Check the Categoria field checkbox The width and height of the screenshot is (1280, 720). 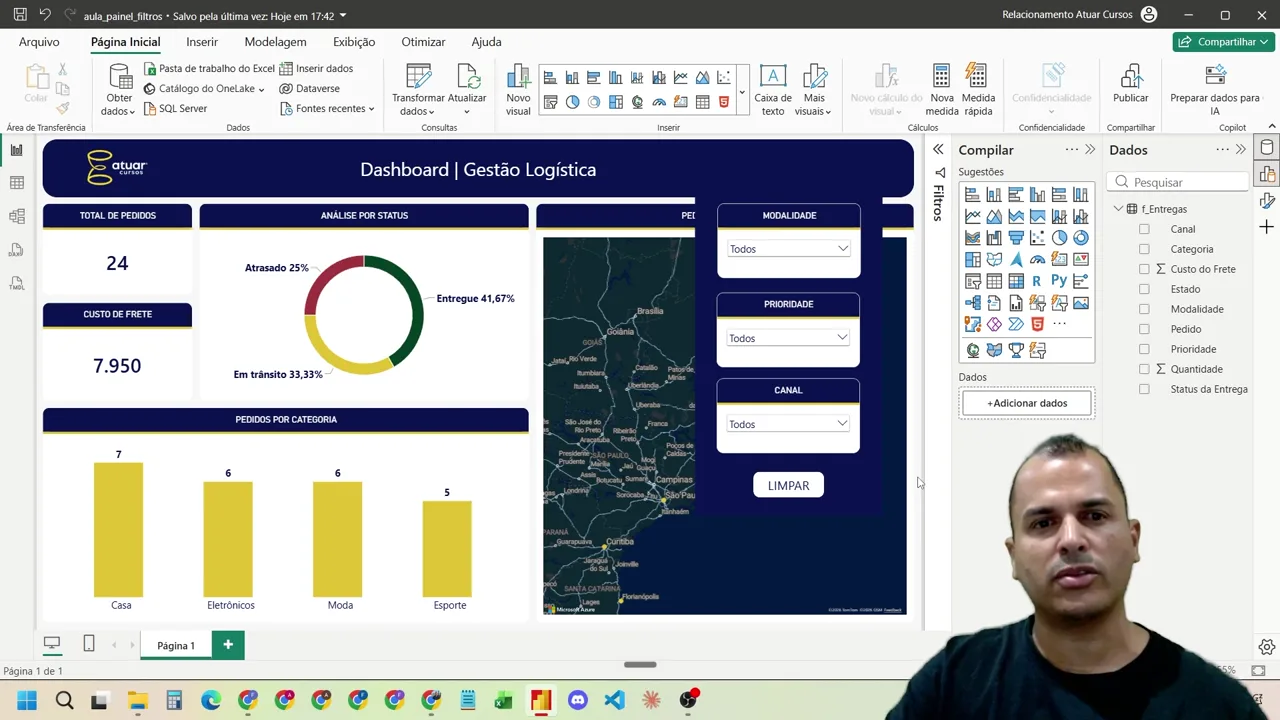tap(1144, 249)
